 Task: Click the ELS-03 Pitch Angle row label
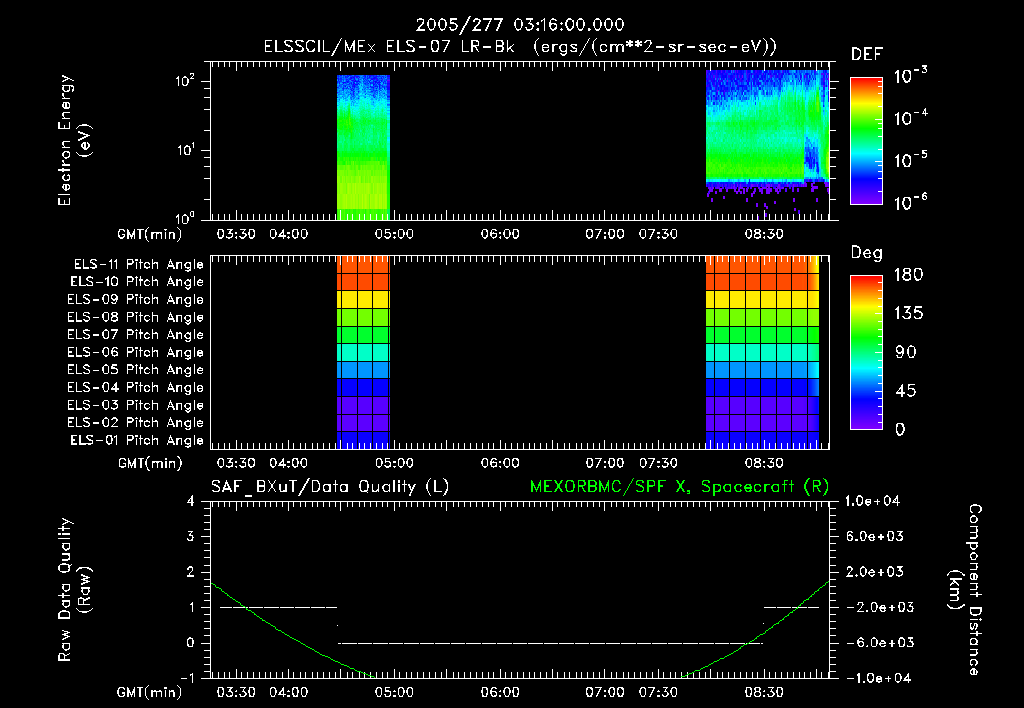pyautogui.click(x=136, y=406)
